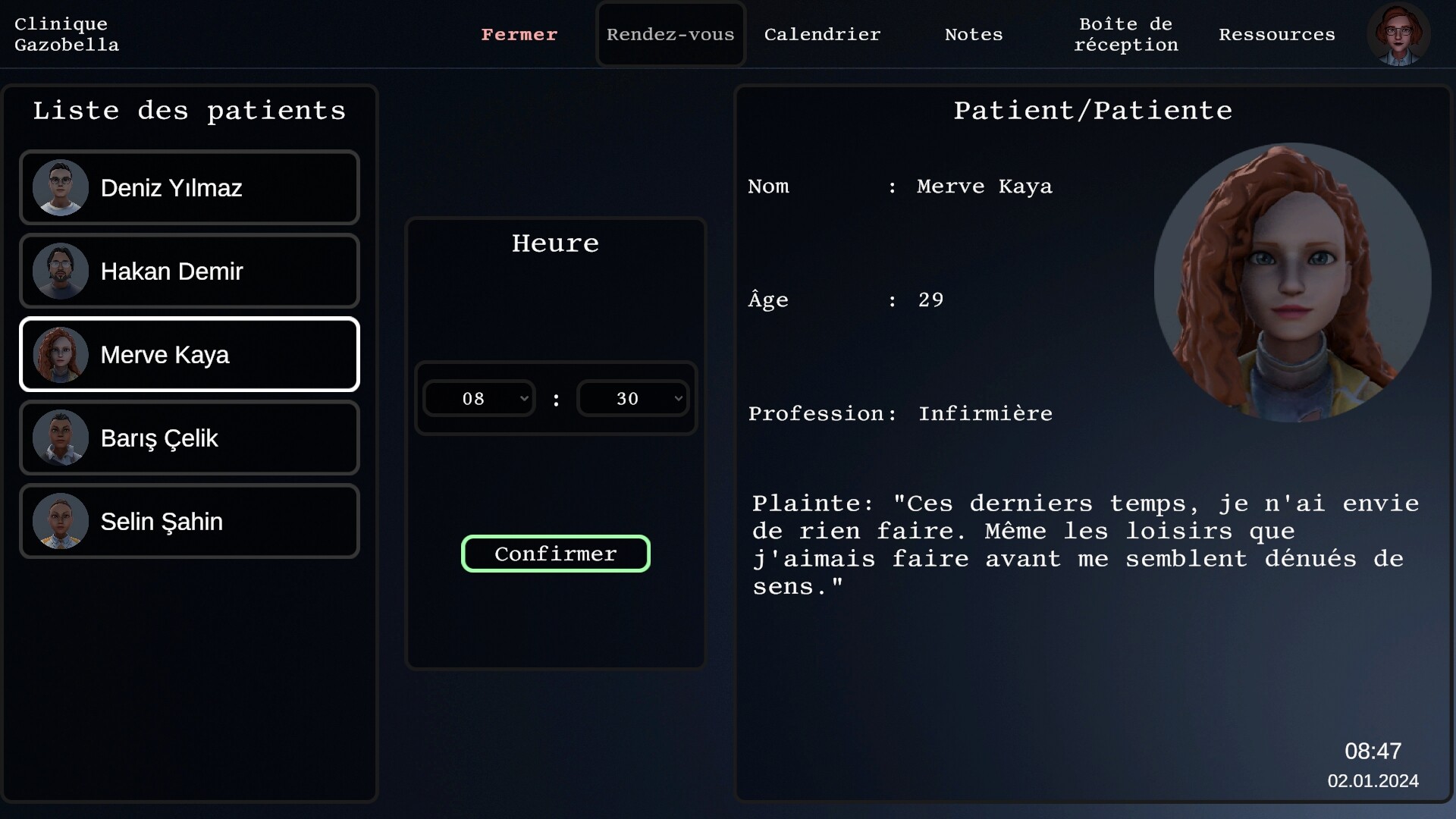Click the red Fermer button
The image size is (1456, 819).
click(x=519, y=35)
